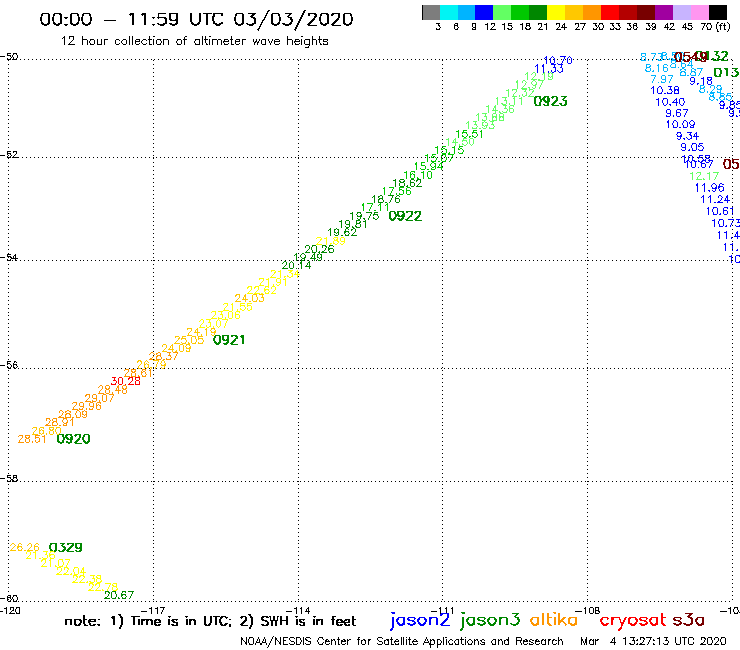Click the orange wave height value 28.51
740x650 pixels.
pos(32,439)
